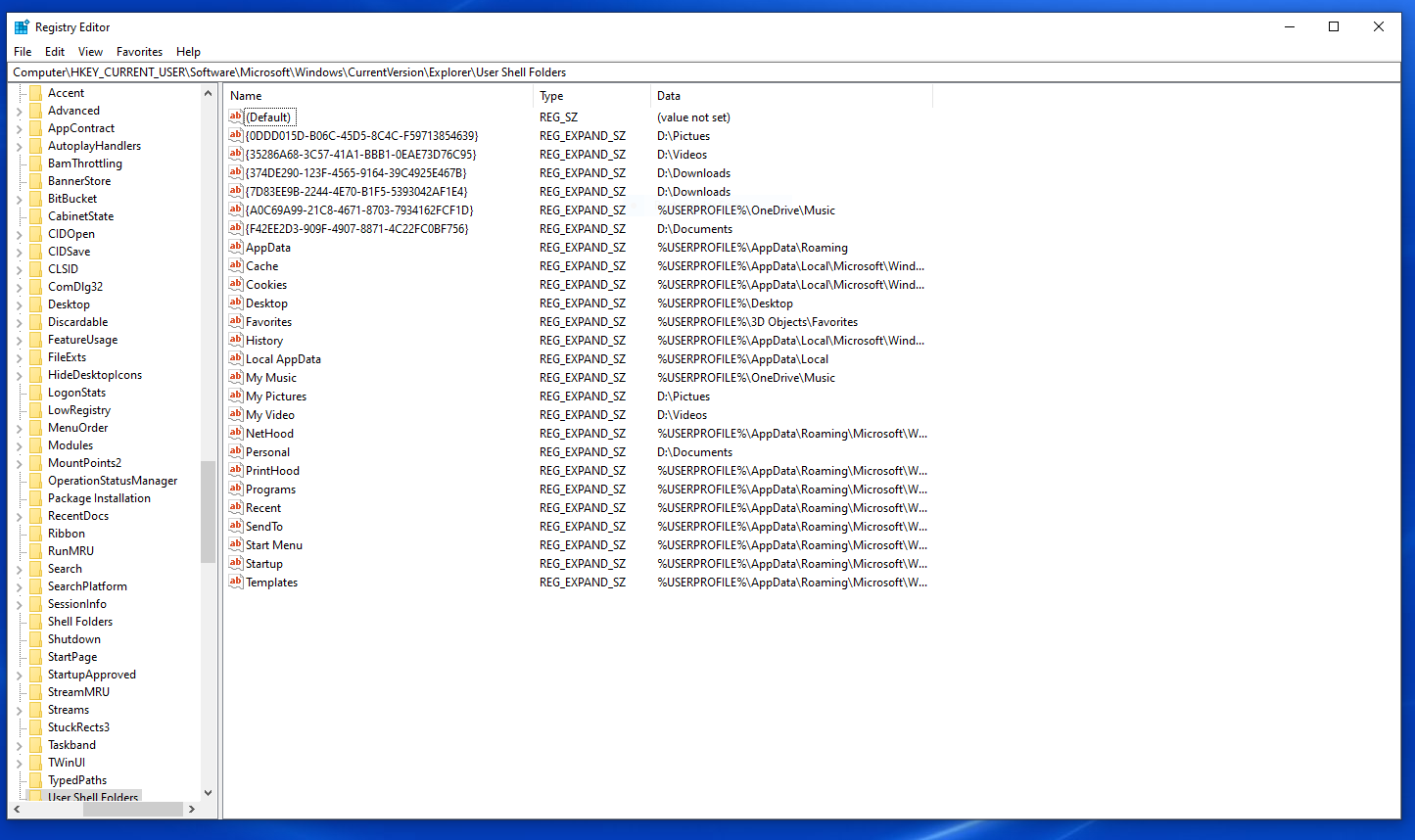The width and height of the screenshot is (1415, 840).
Task: Expand the Advanced key in the tree
Action: [19, 112]
